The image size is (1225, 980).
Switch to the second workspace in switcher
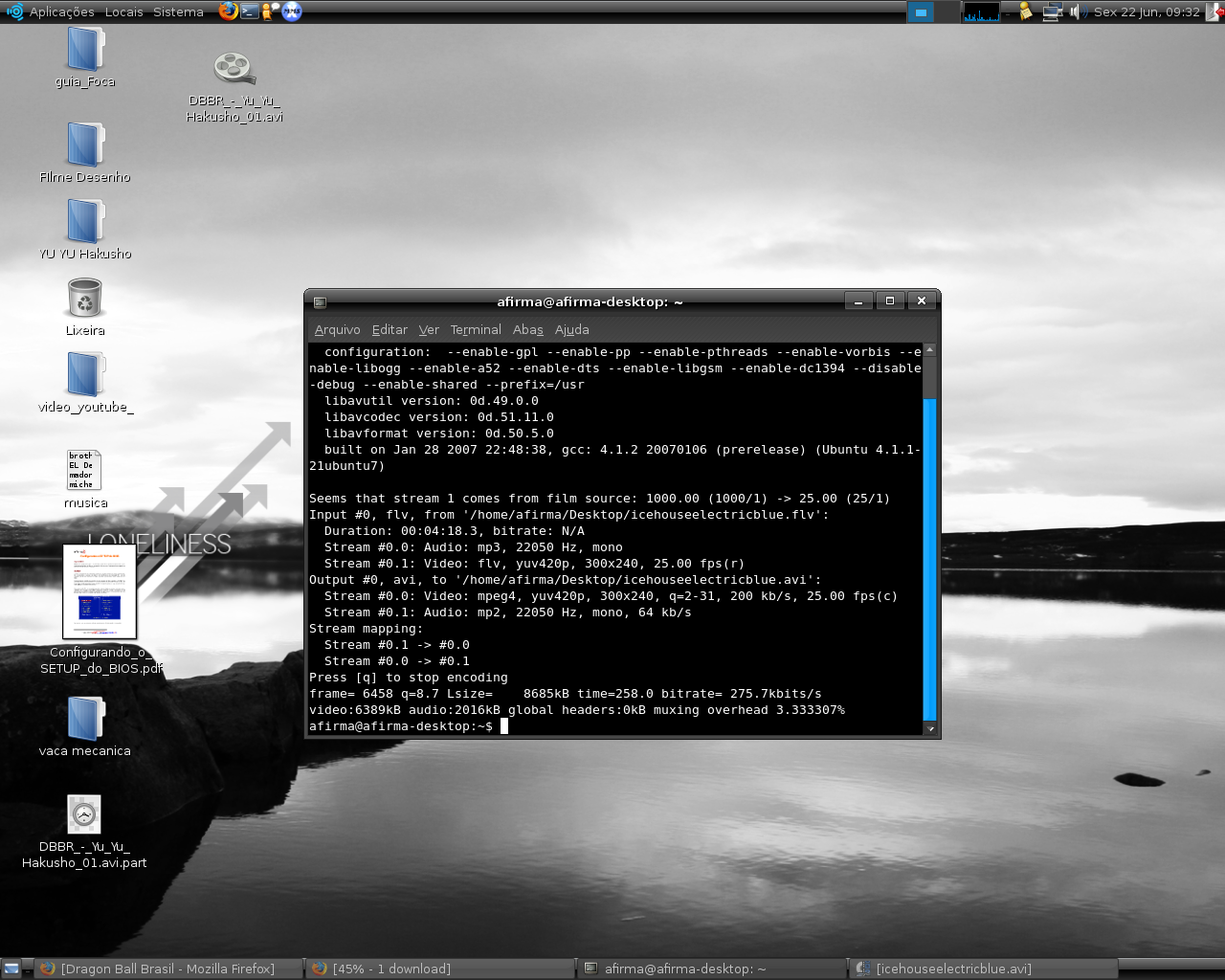click(x=947, y=11)
